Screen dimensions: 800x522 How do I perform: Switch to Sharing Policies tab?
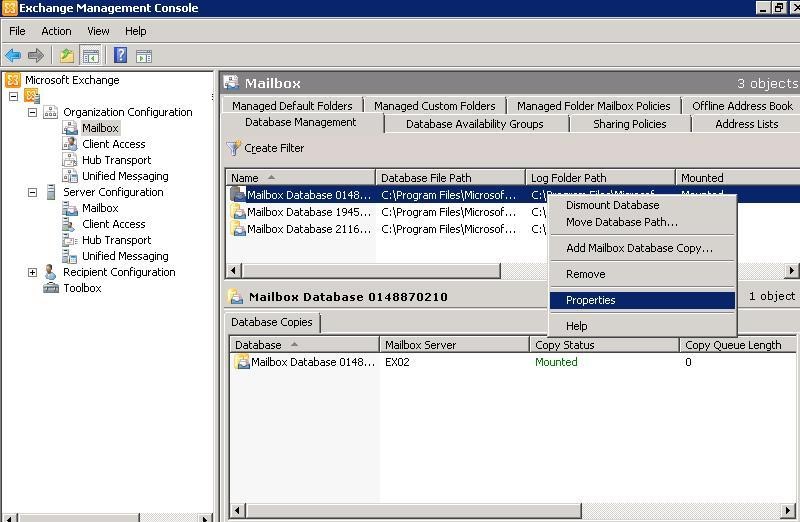(630, 124)
